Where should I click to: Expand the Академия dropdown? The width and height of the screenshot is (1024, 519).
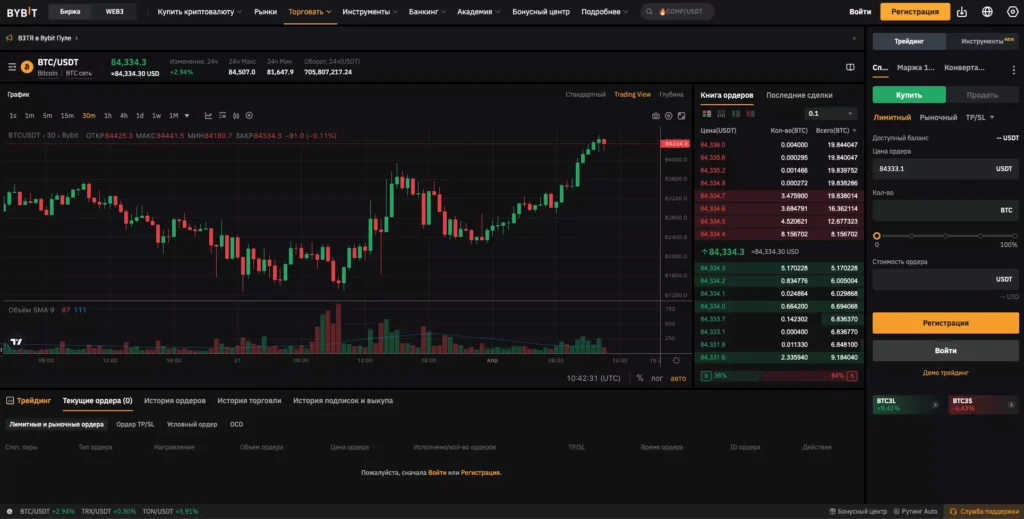click(x=478, y=12)
